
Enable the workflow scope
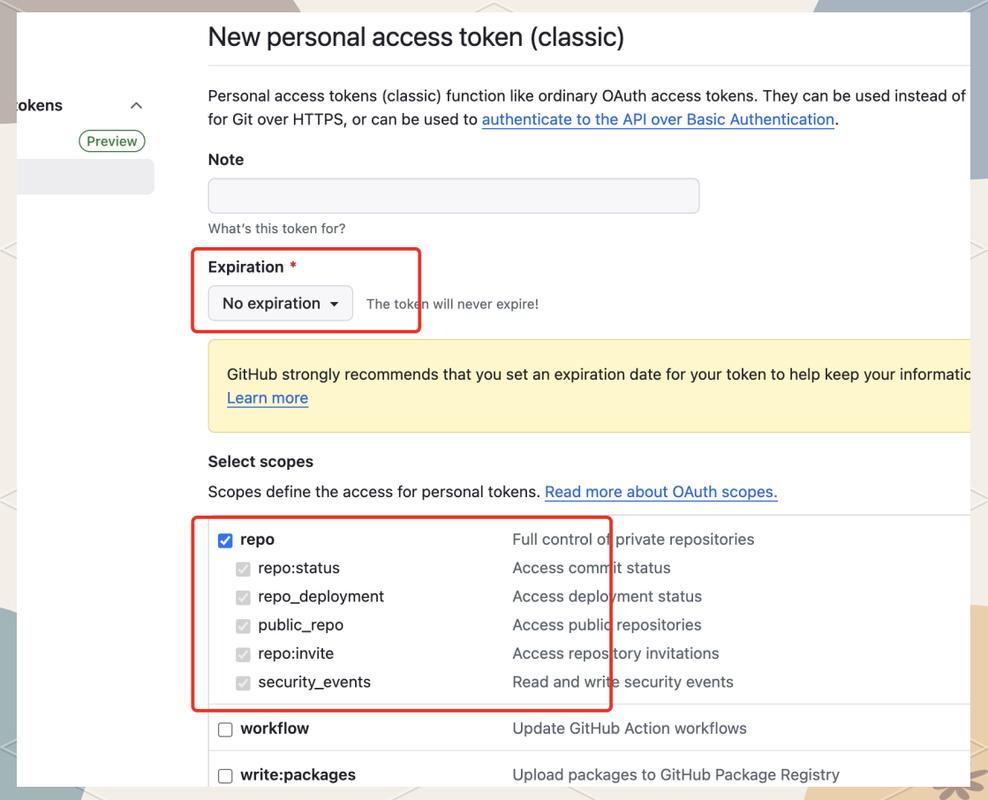[x=225, y=728]
